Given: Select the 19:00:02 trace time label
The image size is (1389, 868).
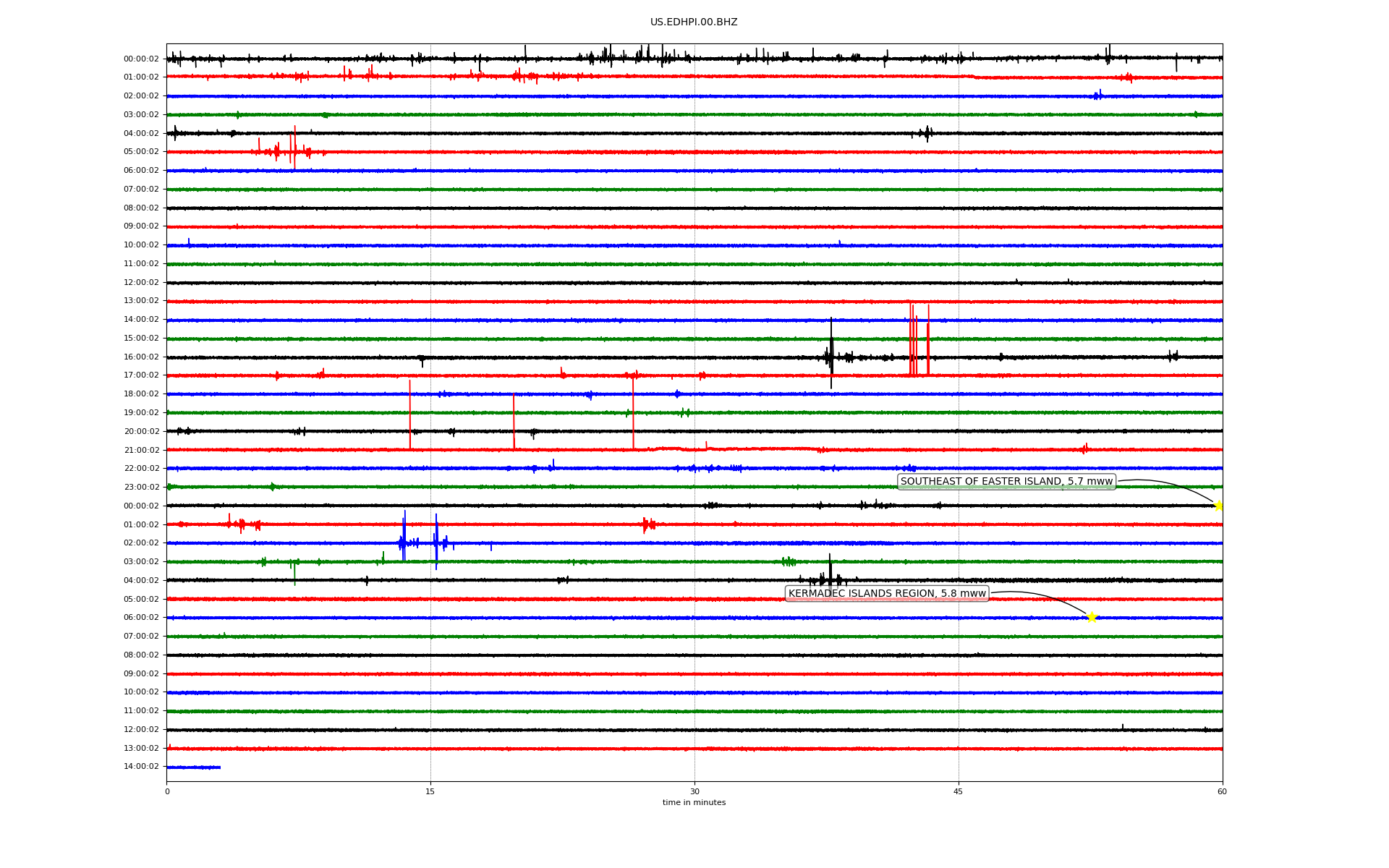Looking at the screenshot, I should (x=141, y=412).
